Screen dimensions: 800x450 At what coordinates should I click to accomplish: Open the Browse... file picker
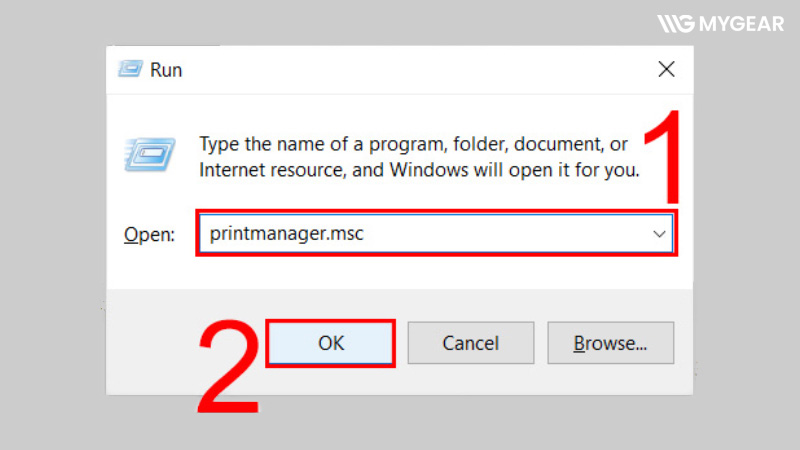click(610, 343)
